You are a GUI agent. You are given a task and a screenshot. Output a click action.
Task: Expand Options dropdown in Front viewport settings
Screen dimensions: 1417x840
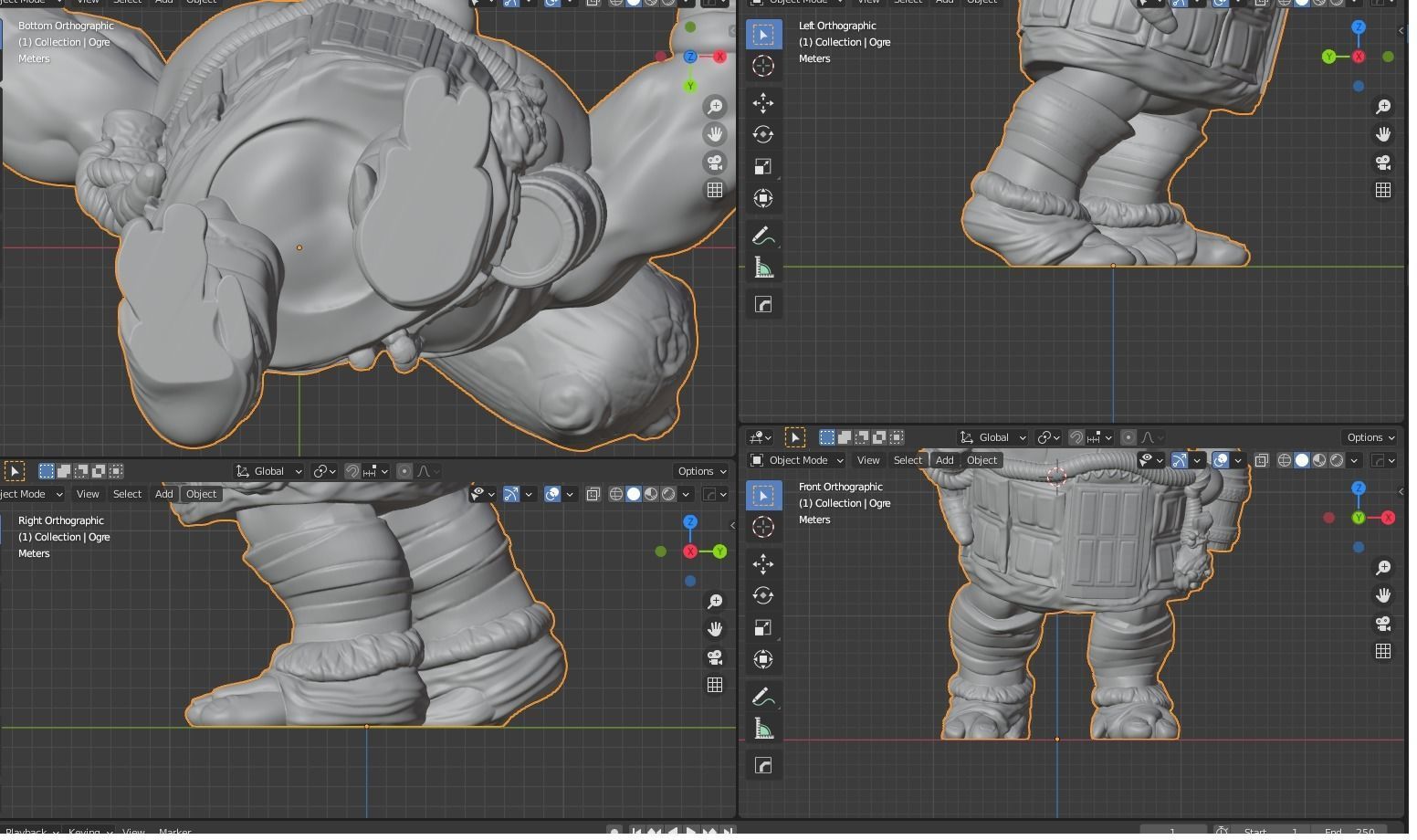pyautogui.click(x=1370, y=438)
